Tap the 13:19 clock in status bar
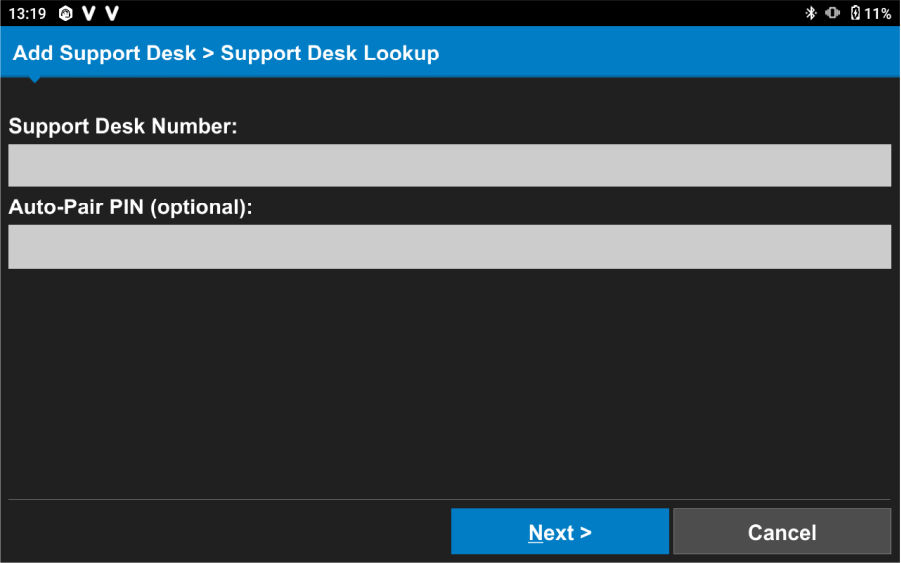Screen dimensions: 901x563 (27, 13)
